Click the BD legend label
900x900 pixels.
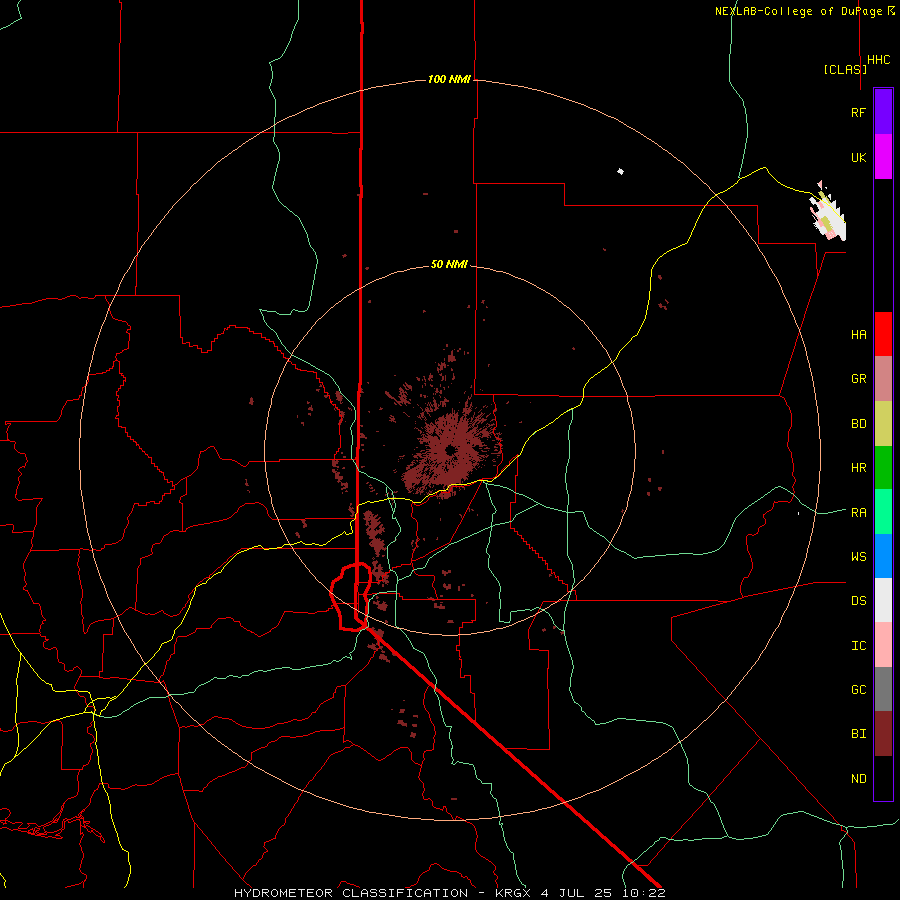pos(859,423)
